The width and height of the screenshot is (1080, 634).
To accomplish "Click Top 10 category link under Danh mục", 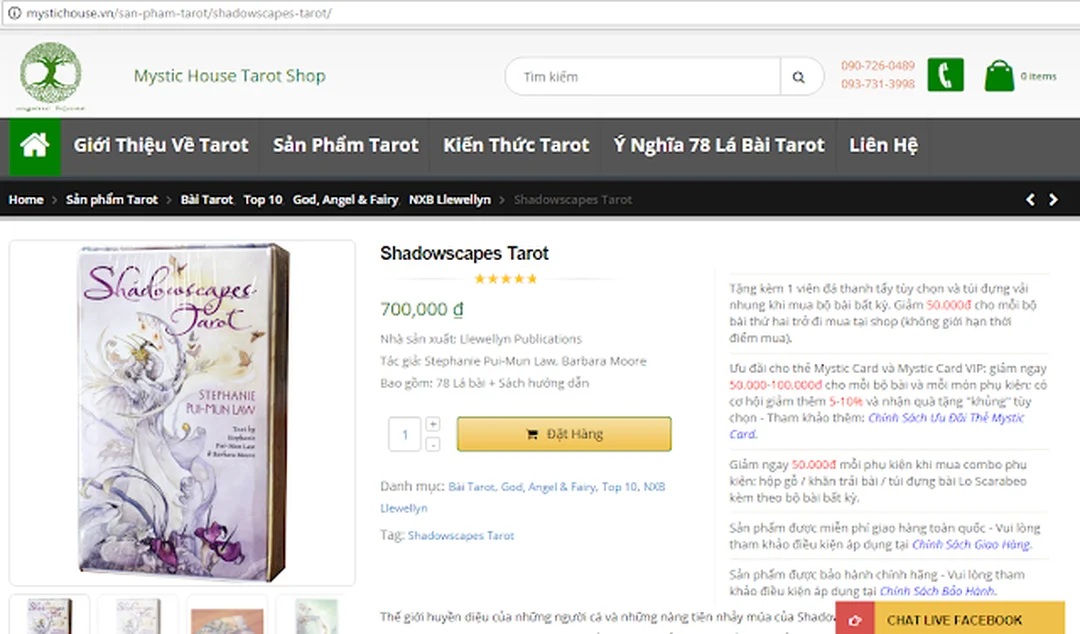I will [x=620, y=487].
